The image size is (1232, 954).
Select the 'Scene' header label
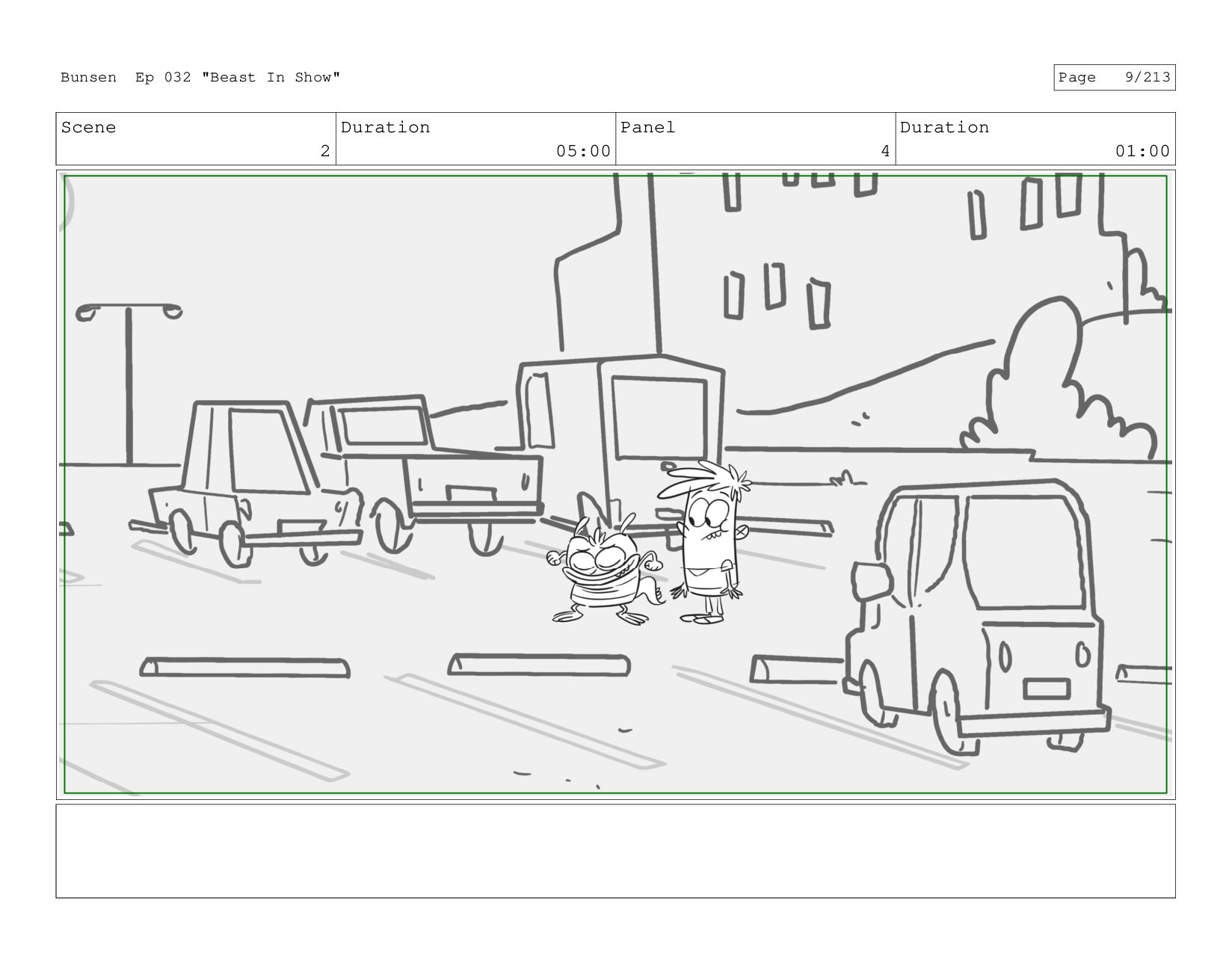click(x=88, y=128)
